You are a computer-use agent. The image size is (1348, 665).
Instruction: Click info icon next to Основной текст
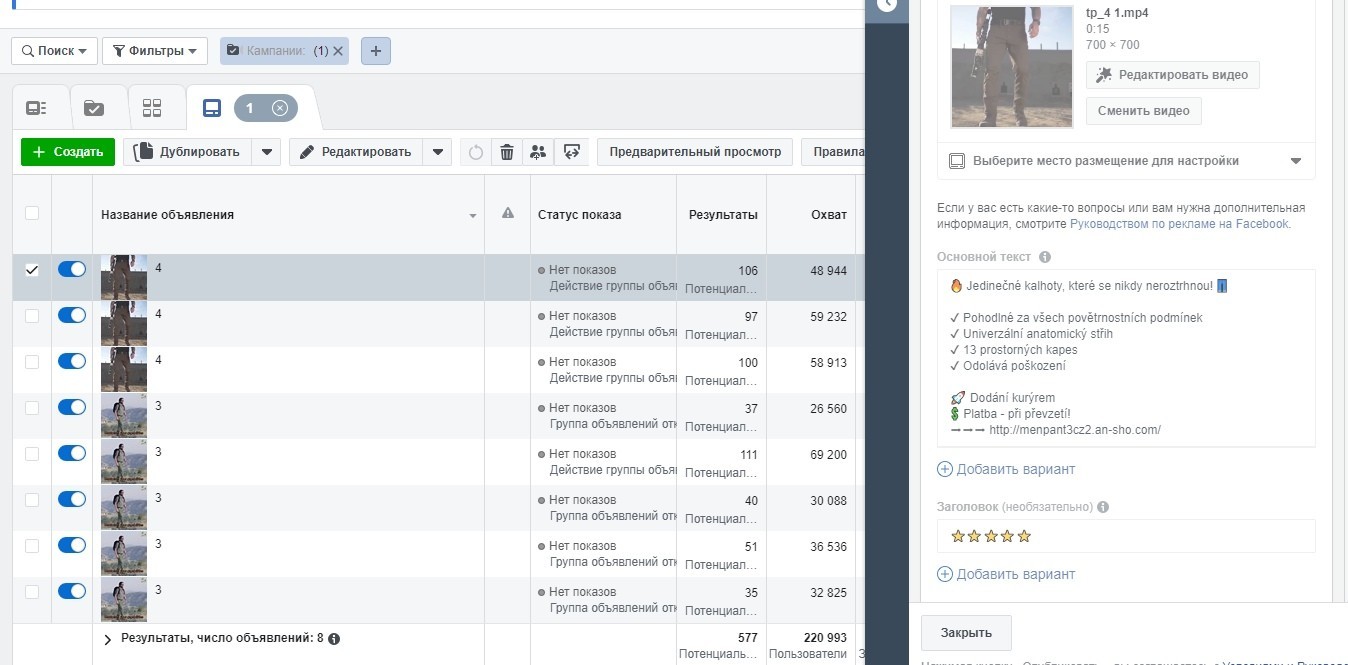[1045, 257]
